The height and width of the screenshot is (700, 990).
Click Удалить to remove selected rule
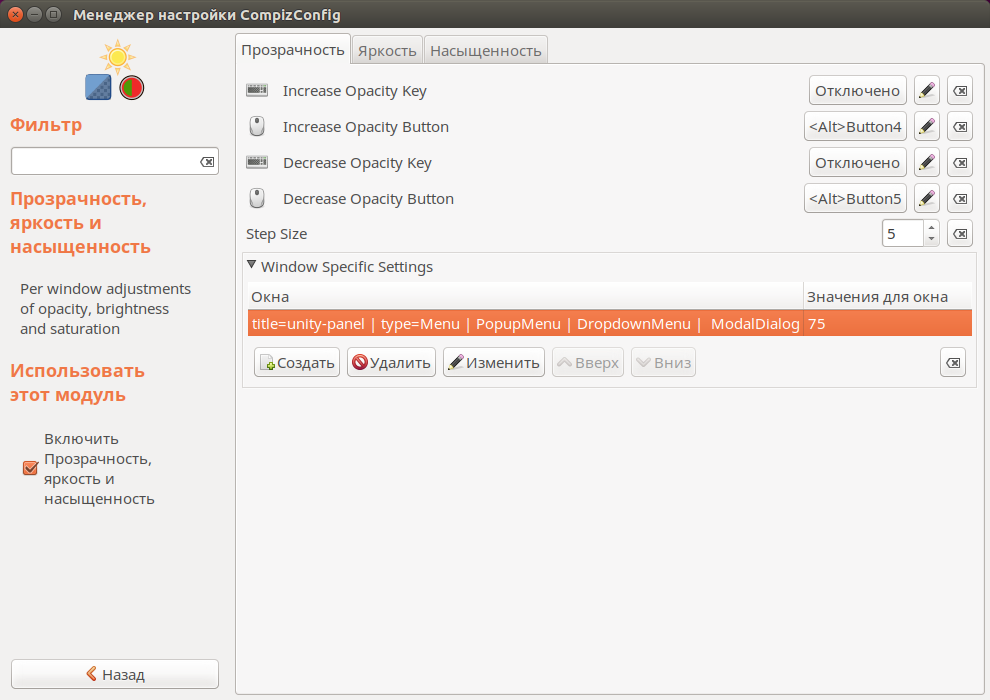pyautogui.click(x=391, y=362)
